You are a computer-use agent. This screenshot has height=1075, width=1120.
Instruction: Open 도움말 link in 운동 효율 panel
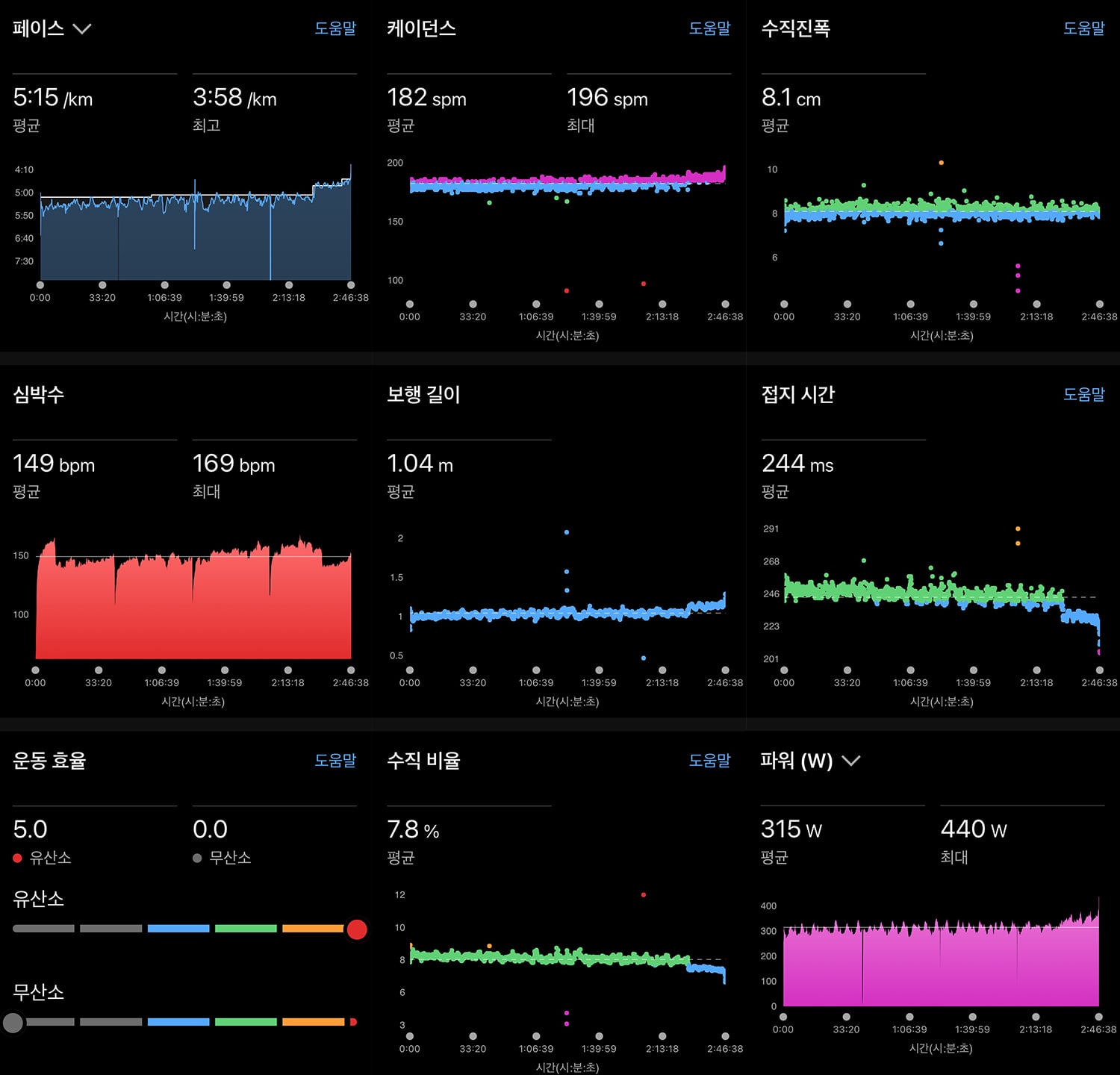335,760
